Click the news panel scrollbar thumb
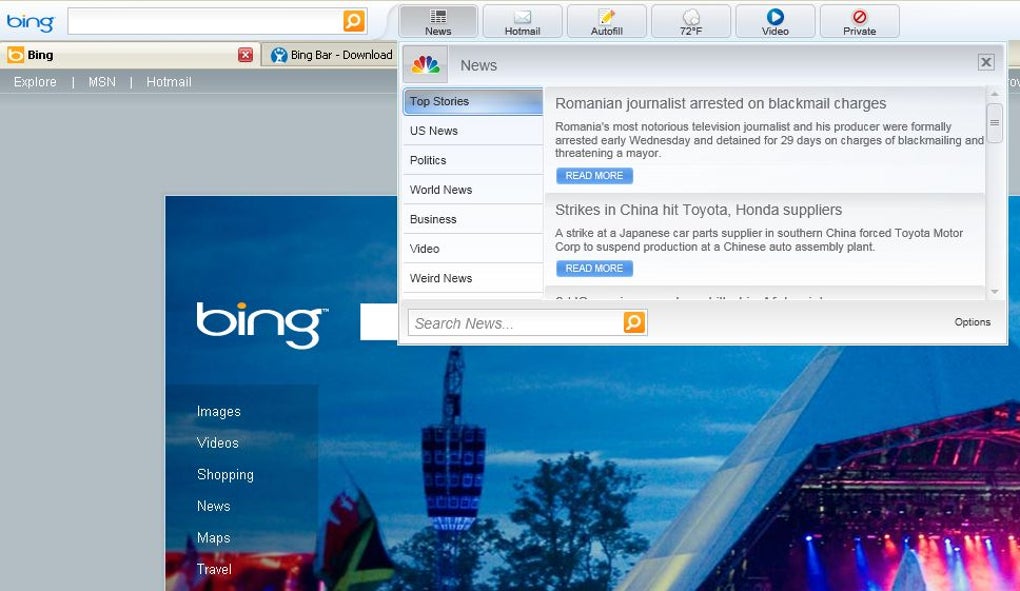This screenshot has width=1020, height=591. [x=994, y=122]
